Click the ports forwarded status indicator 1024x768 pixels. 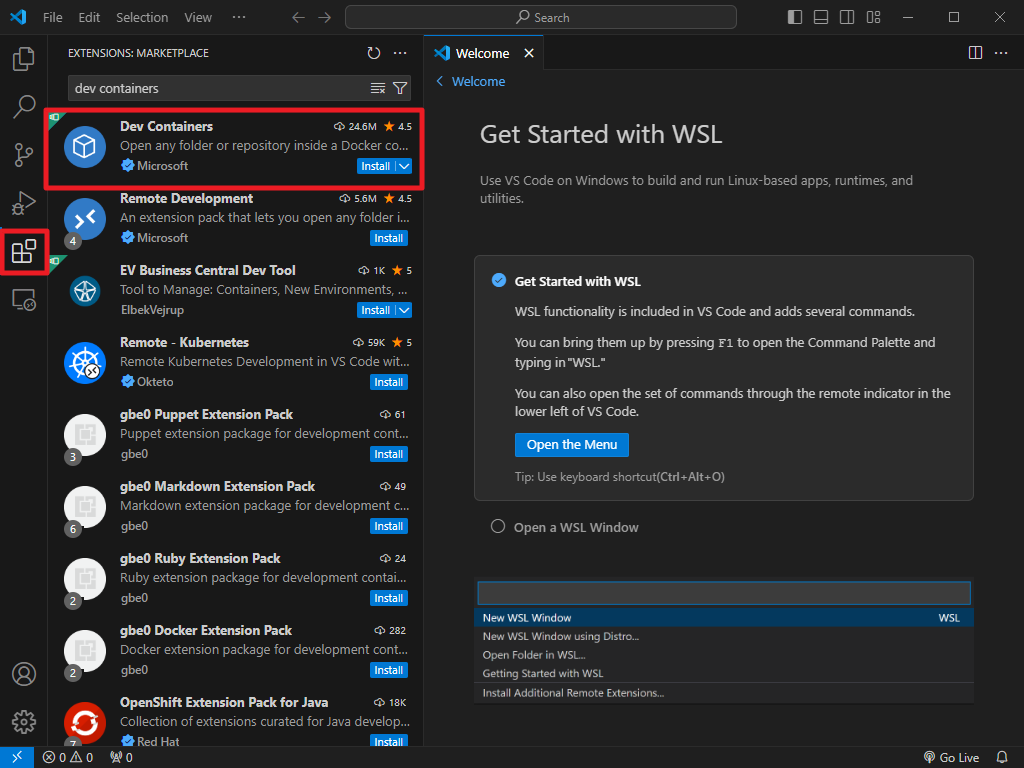[121, 758]
